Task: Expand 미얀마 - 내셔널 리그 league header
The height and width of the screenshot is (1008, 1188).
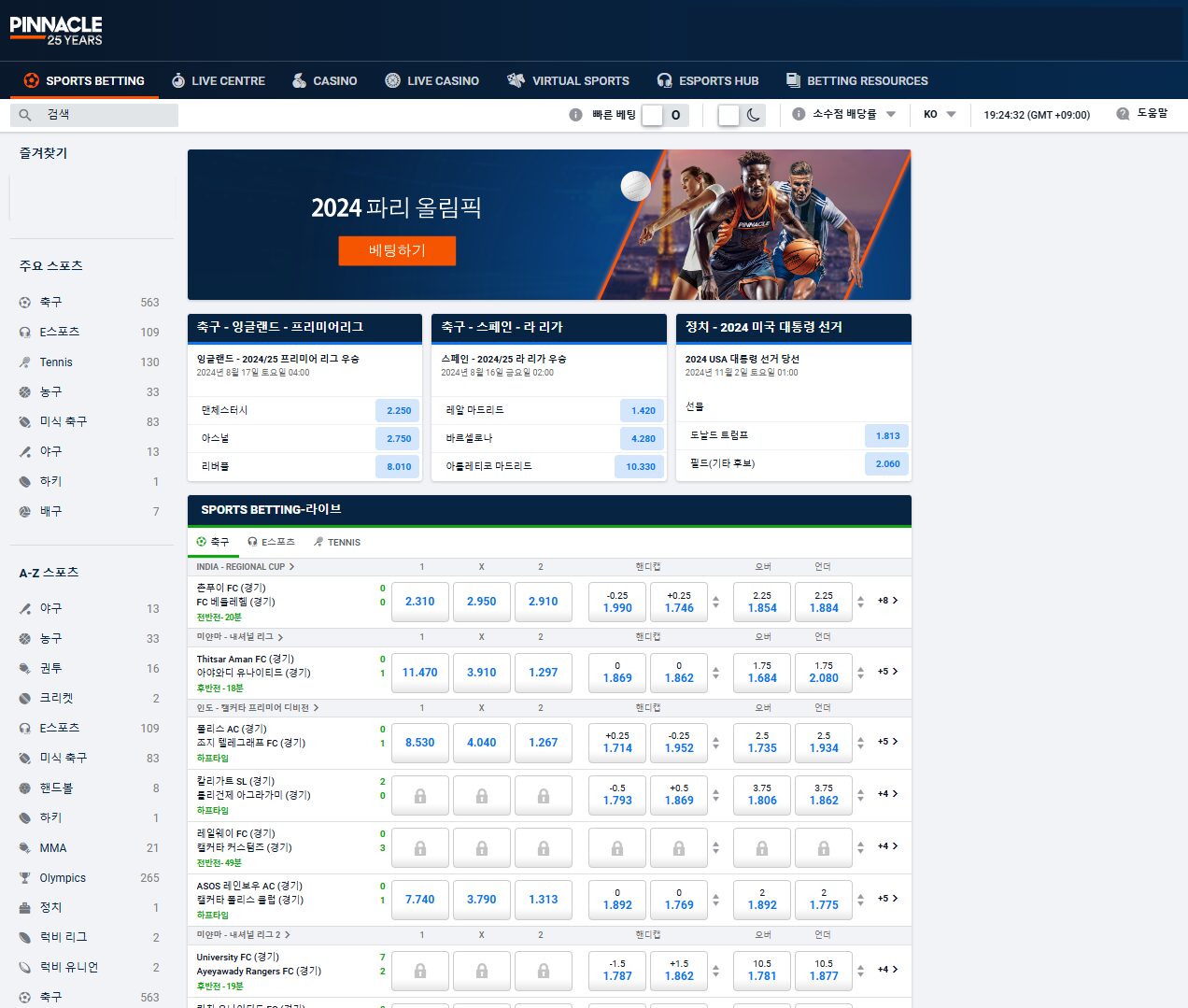Action: [240, 637]
